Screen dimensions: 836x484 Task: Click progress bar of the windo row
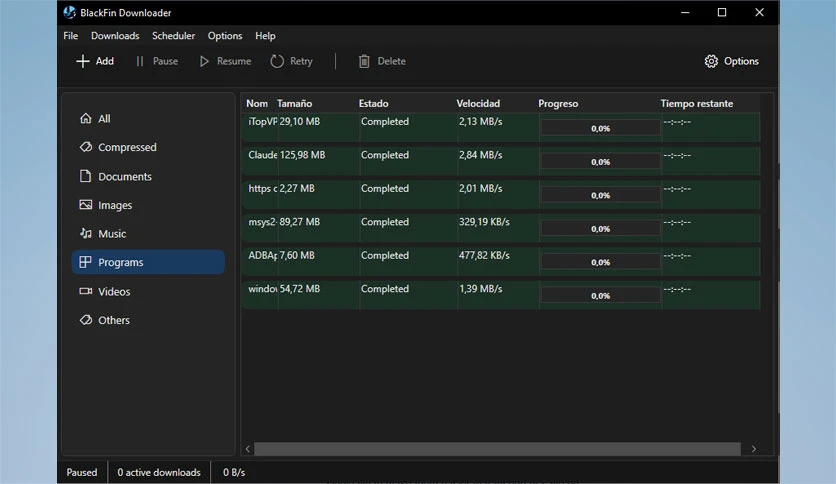click(600, 295)
